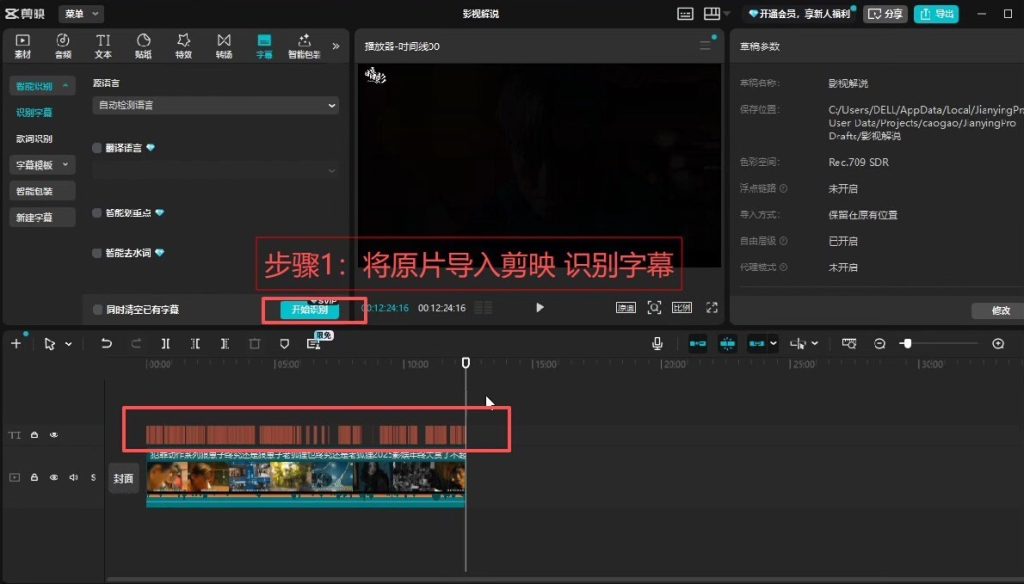1024x584 pixels.
Task: Add a marker with shield icon
Action: click(284, 344)
